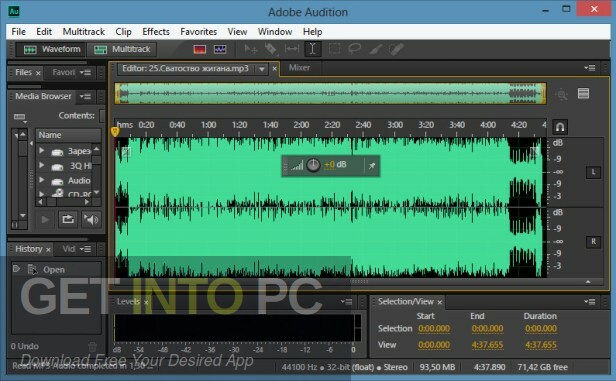Image resolution: width=616 pixels, height=381 pixels.
Task: Toggle the snapping magnet icon
Action: 560,127
